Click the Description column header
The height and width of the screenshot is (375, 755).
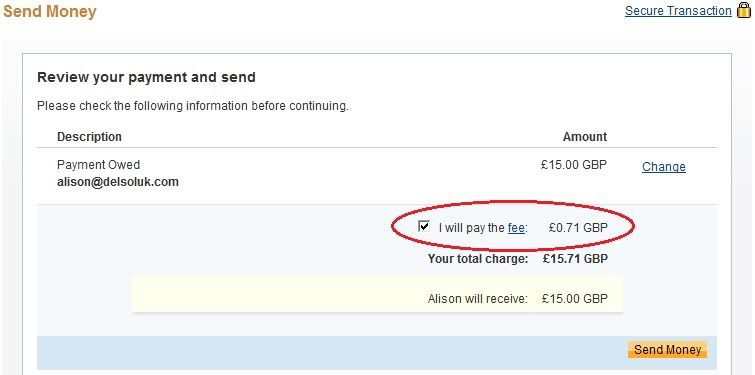89,137
